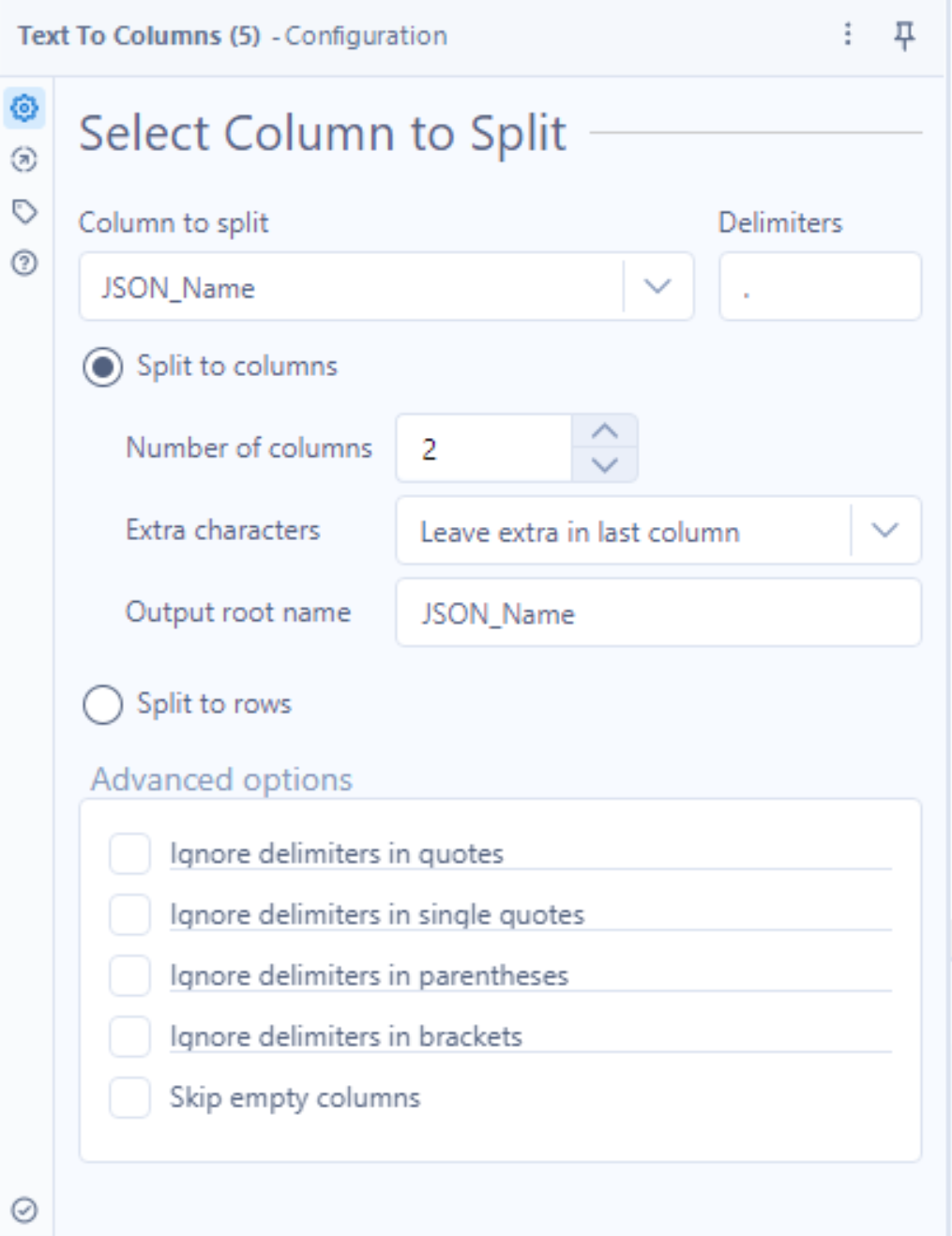The height and width of the screenshot is (1236, 952).
Task: Enable Ignore delimiters in single quotes
Action: [x=129, y=914]
